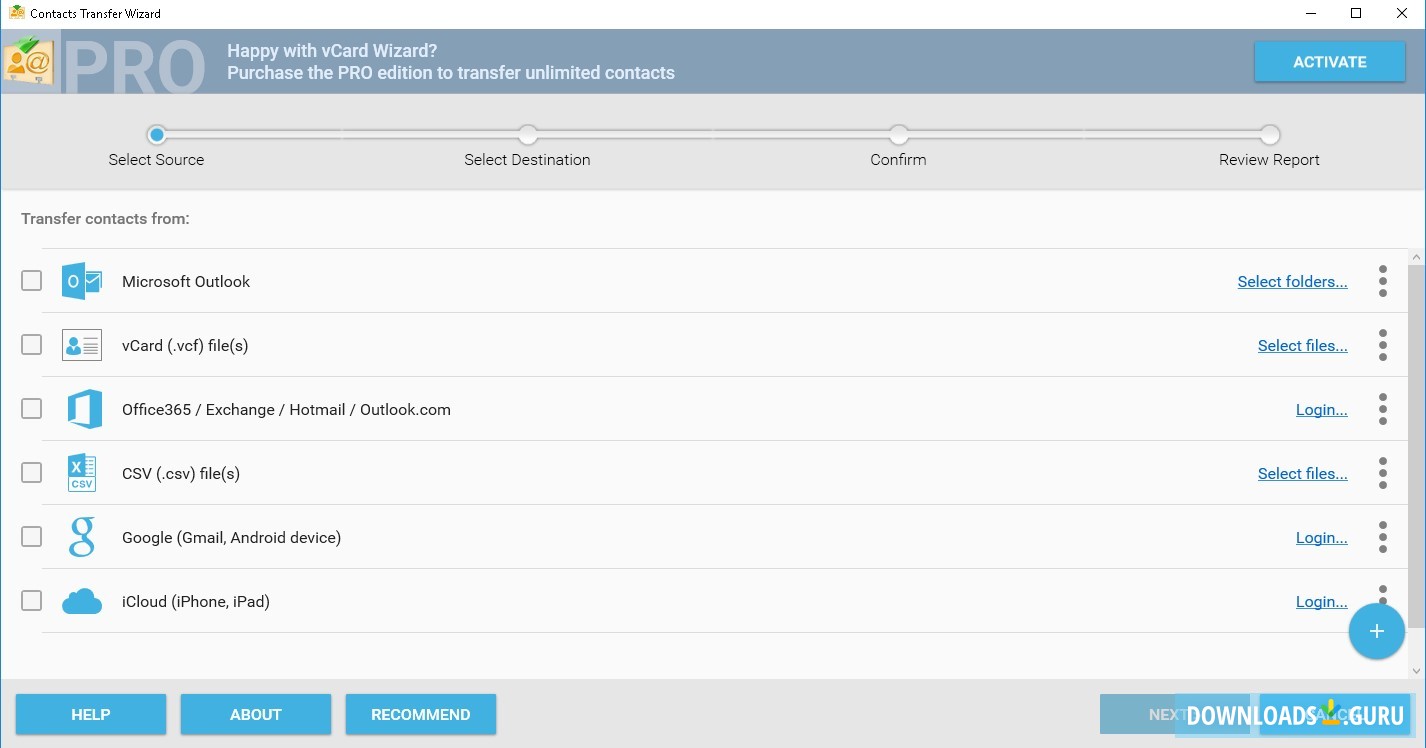This screenshot has width=1426, height=748.
Task: Enable the Microsoft Outlook checkbox
Action: tap(32, 280)
